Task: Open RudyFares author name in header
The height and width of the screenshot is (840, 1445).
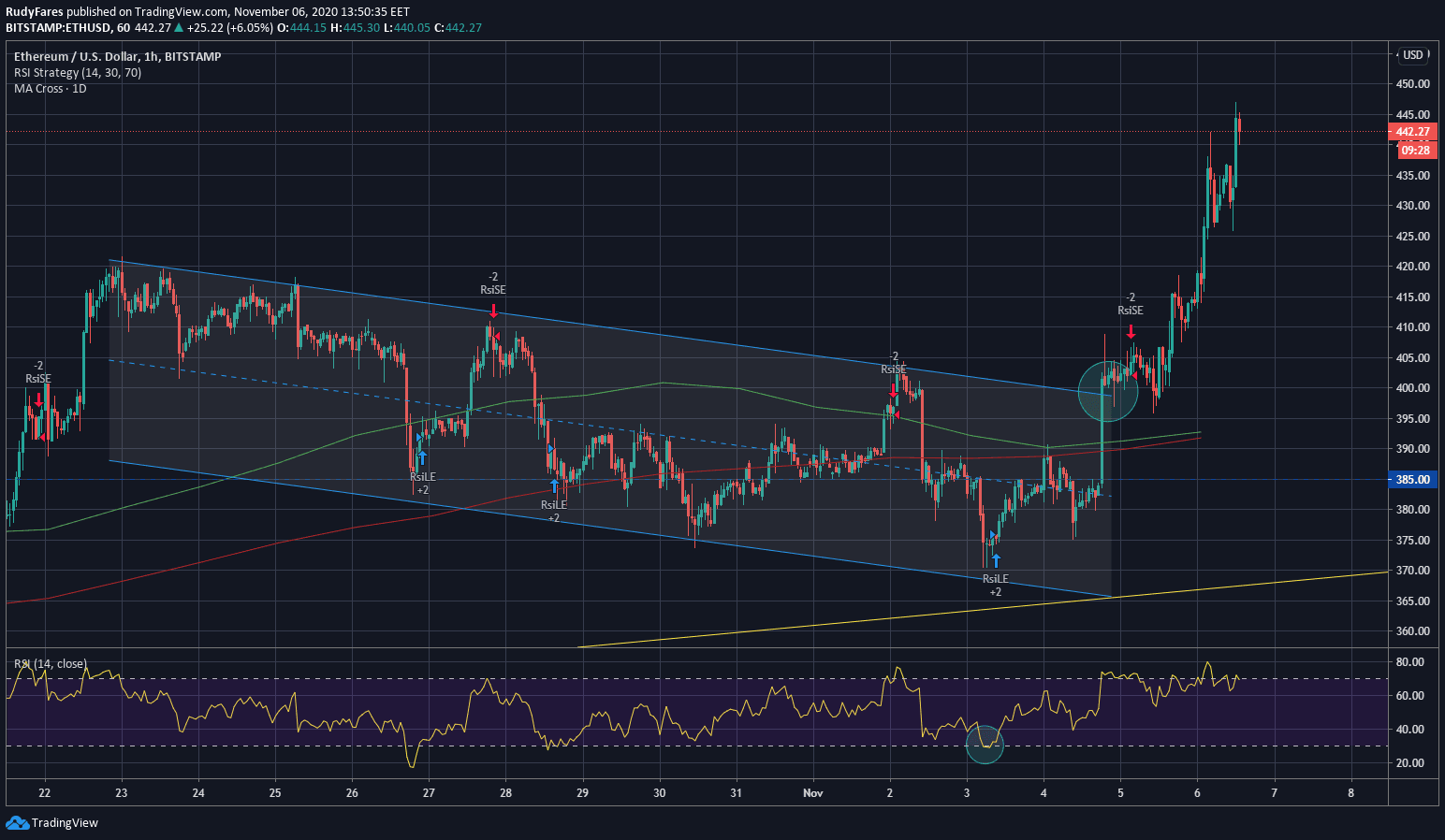Action: point(35,12)
